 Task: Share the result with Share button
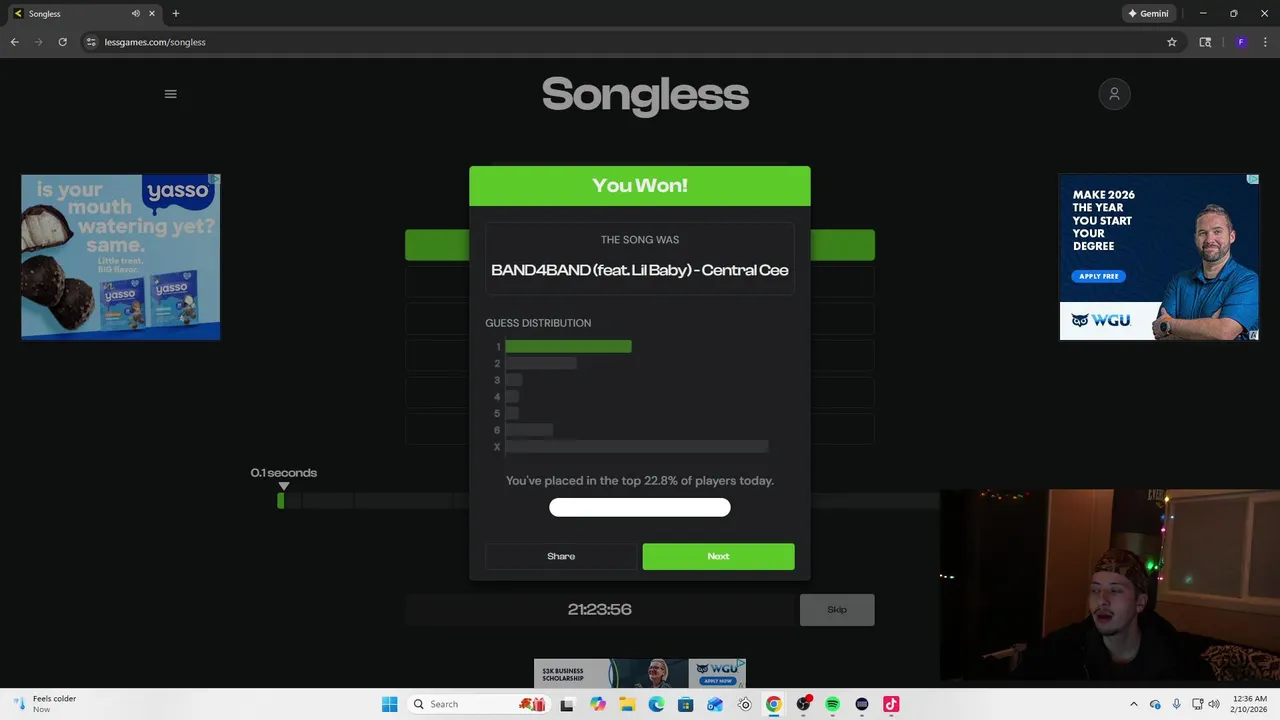(x=561, y=556)
